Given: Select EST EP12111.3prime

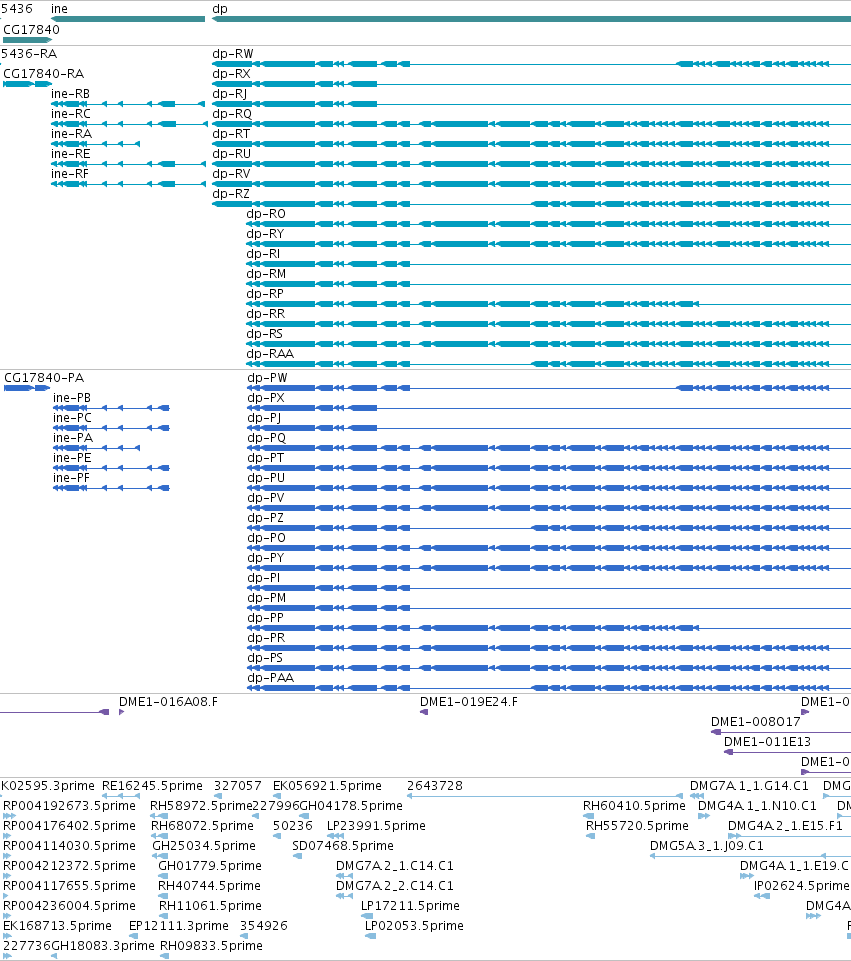Looking at the screenshot, I should coord(178,926).
